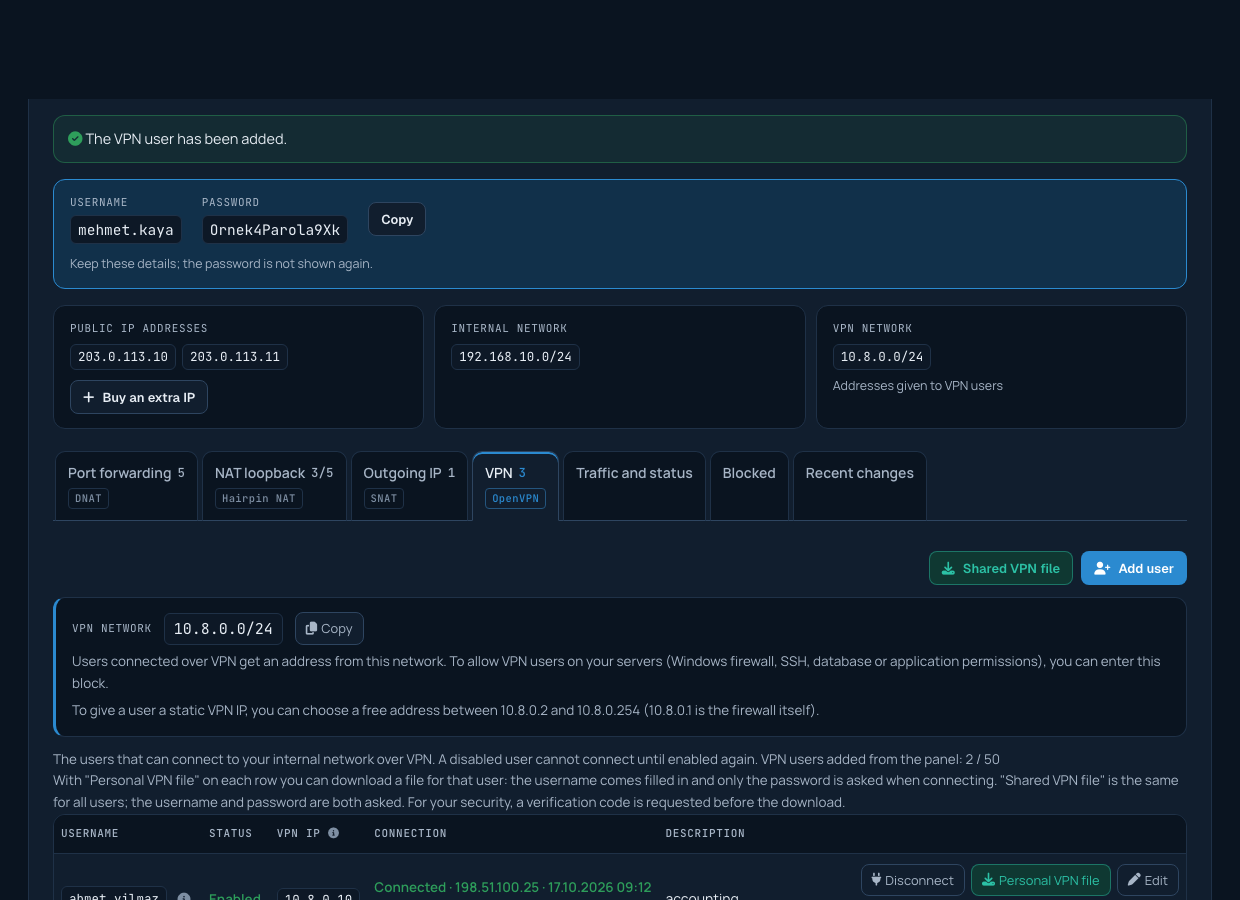Open the NAT loopback tab
This screenshot has width=1240, height=900.
click(x=274, y=485)
